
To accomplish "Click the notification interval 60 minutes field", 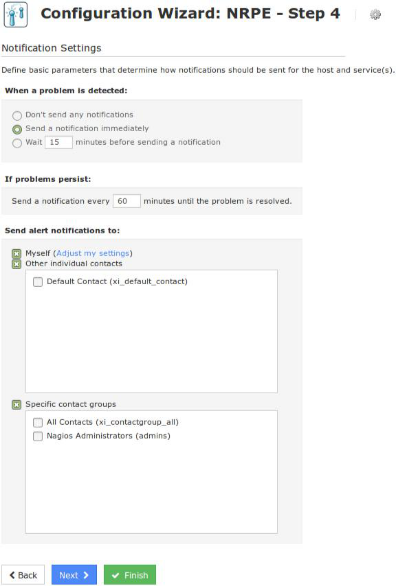I will click(x=127, y=201).
